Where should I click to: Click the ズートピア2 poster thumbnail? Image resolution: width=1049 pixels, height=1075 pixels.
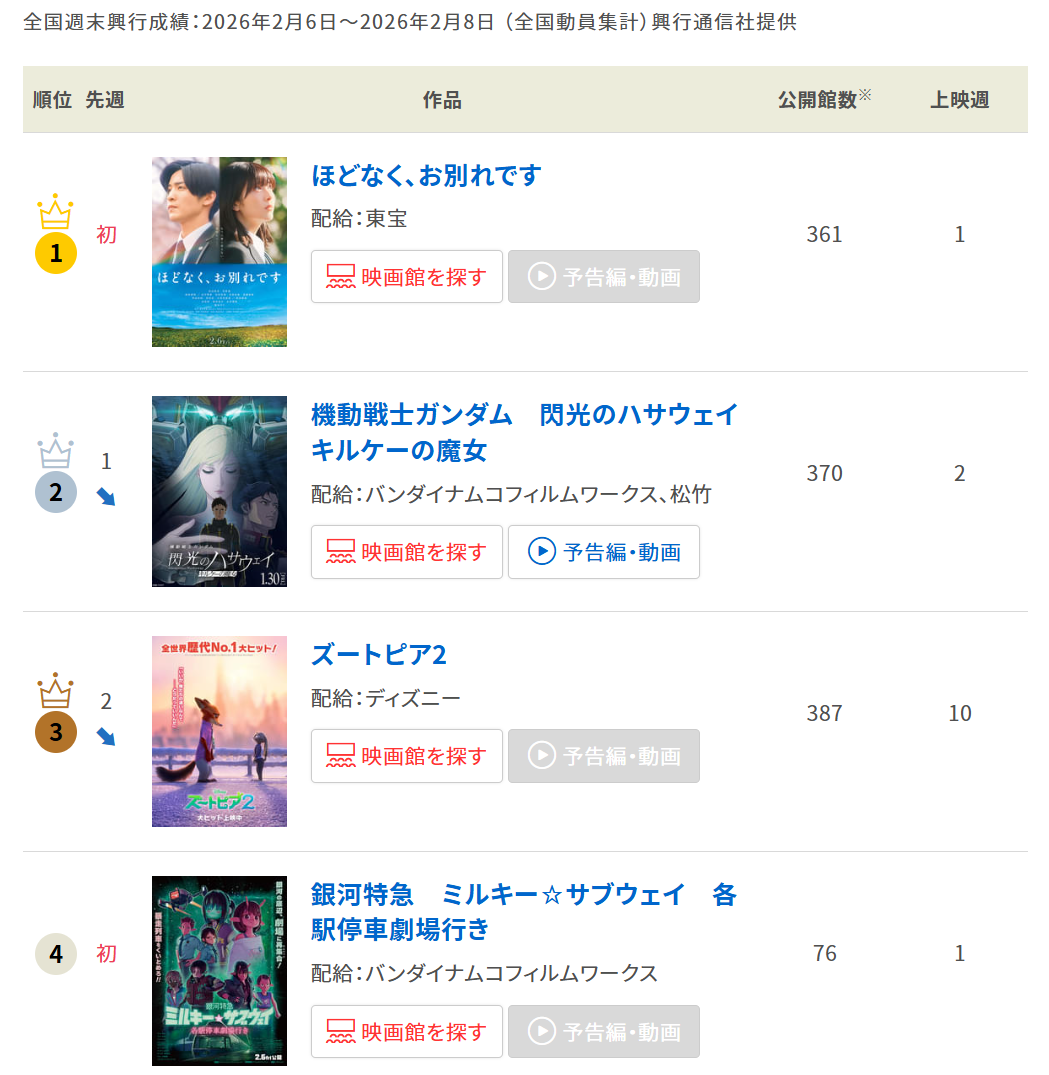tap(219, 731)
